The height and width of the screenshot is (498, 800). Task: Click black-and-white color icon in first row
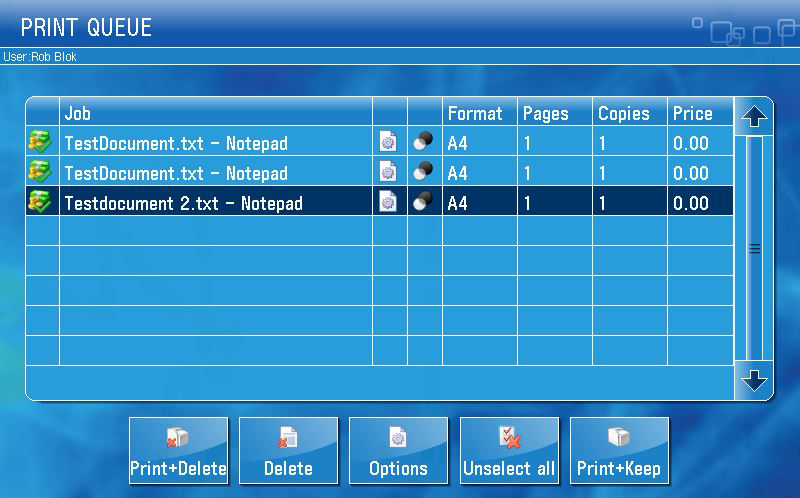[423, 143]
